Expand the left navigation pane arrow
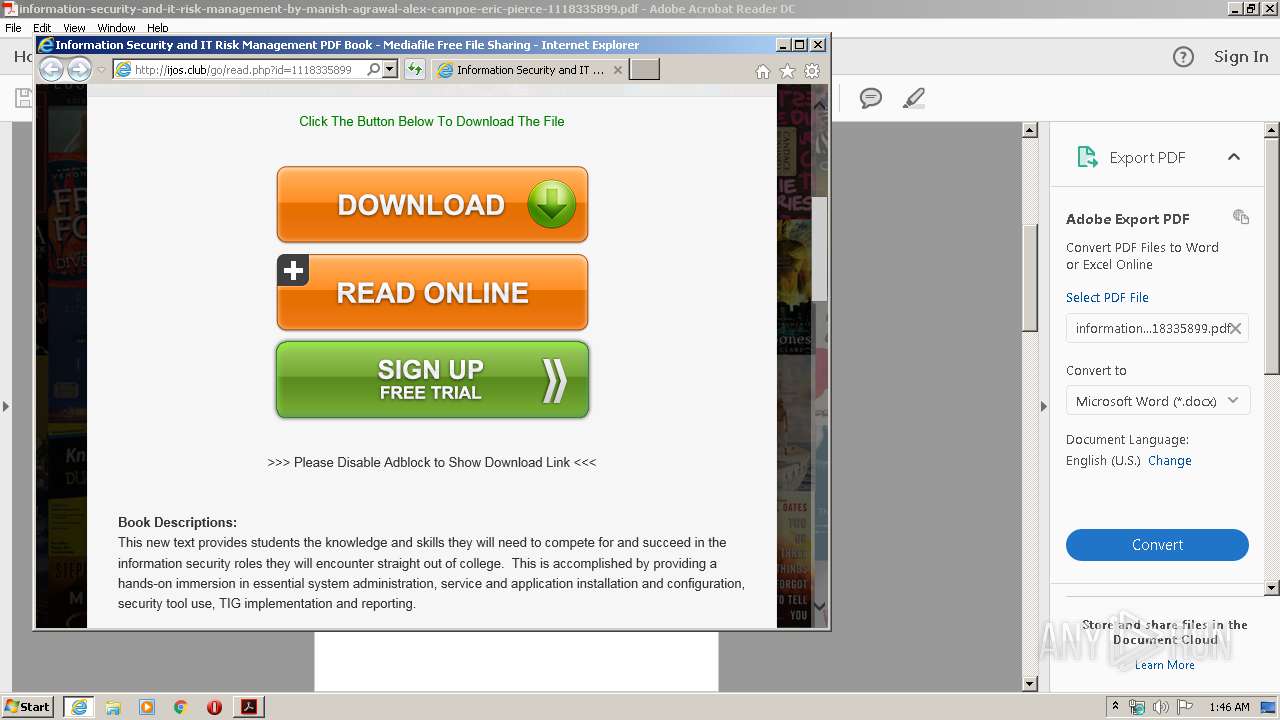This screenshot has width=1280, height=720. (x=5, y=406)
